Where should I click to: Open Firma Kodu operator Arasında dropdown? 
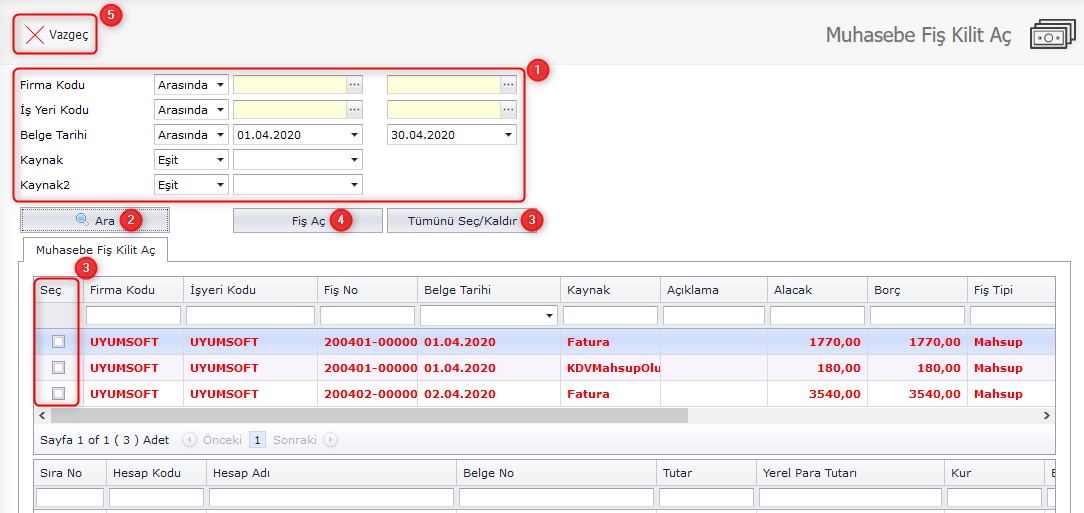[220, 85]
